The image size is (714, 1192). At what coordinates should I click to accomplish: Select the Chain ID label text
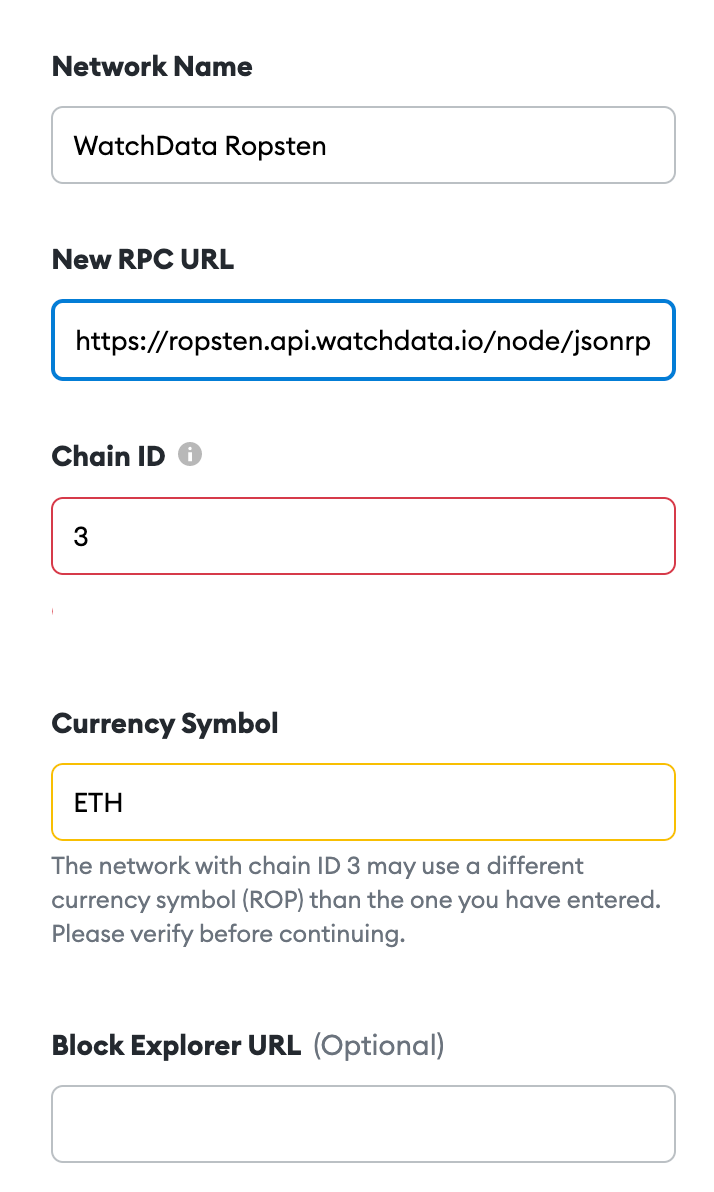(x=107, y=455)
